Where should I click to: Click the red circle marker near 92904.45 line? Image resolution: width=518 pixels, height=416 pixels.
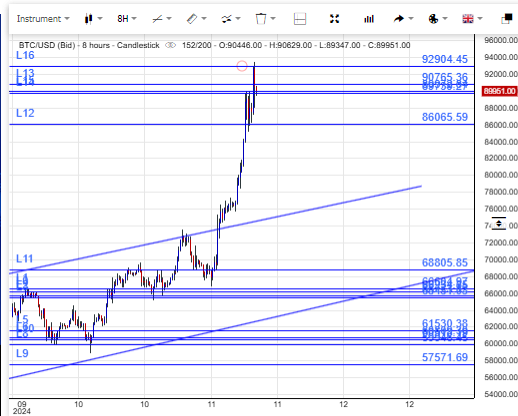pos(242,66)
